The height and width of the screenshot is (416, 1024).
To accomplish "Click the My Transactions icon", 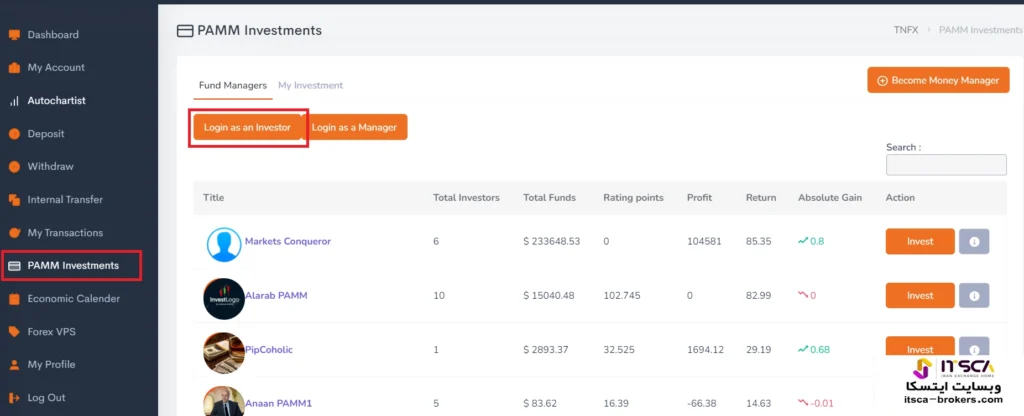I will 14,232.
